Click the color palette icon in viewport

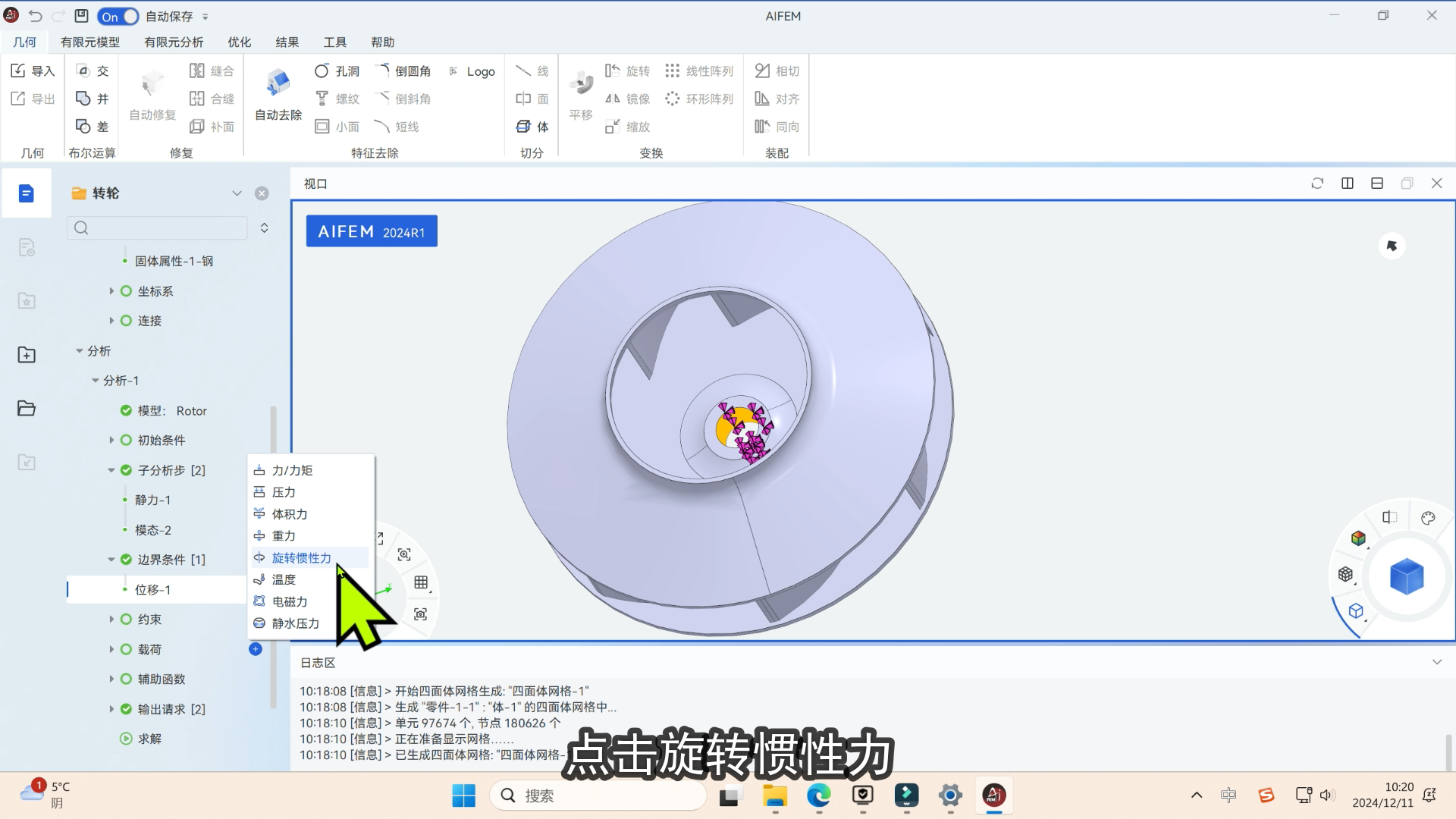click(x=1428, y=519)
